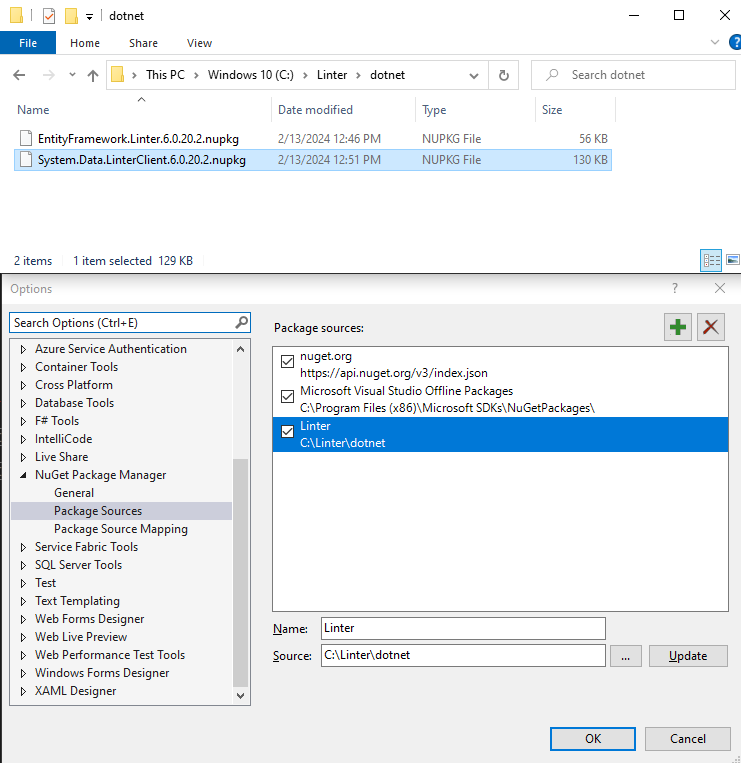741x763 pixels.
Task: Go forward in File Explorer
Action: pos(49,75)
